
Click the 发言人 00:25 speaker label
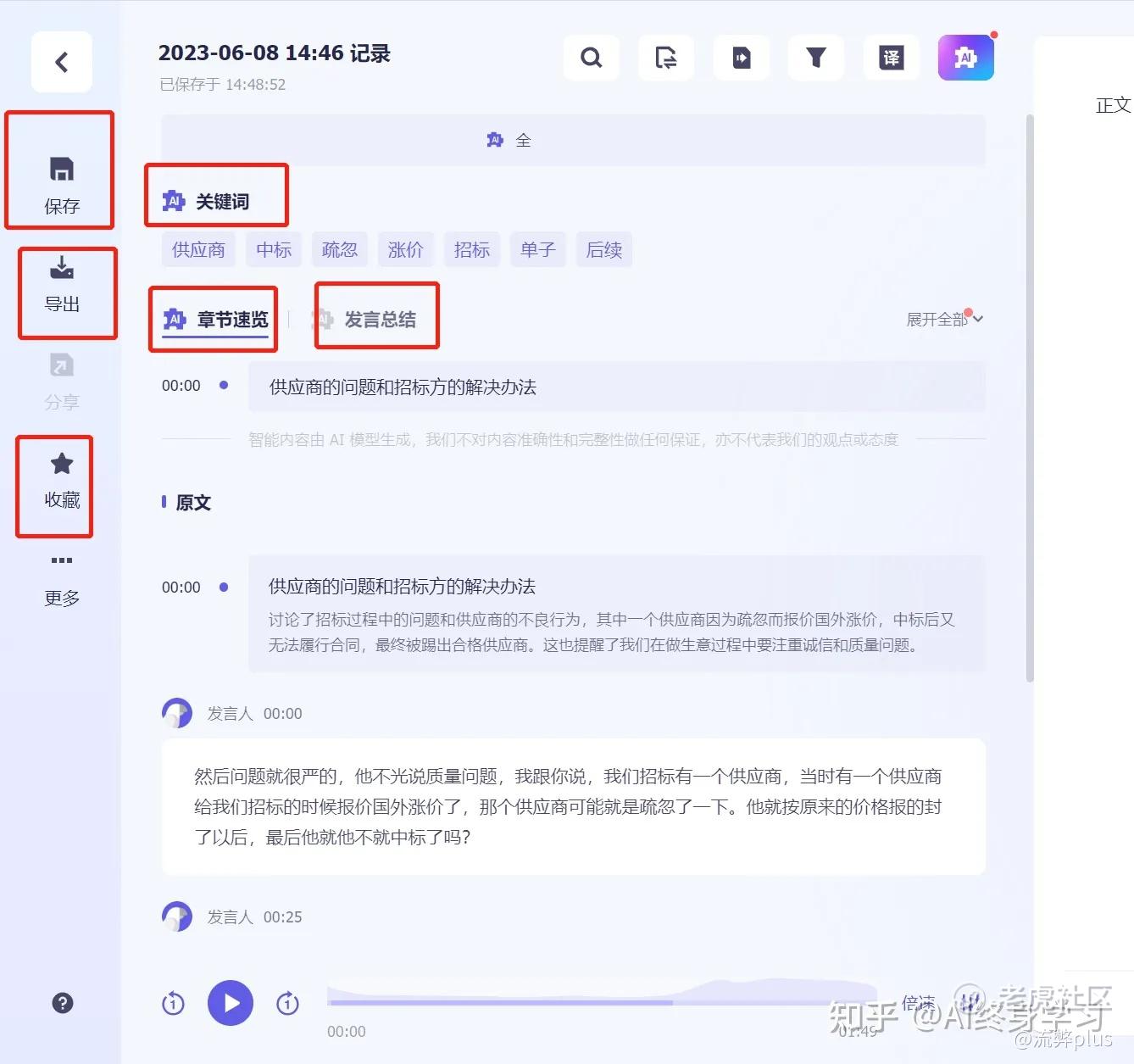[x=255, y=917]
